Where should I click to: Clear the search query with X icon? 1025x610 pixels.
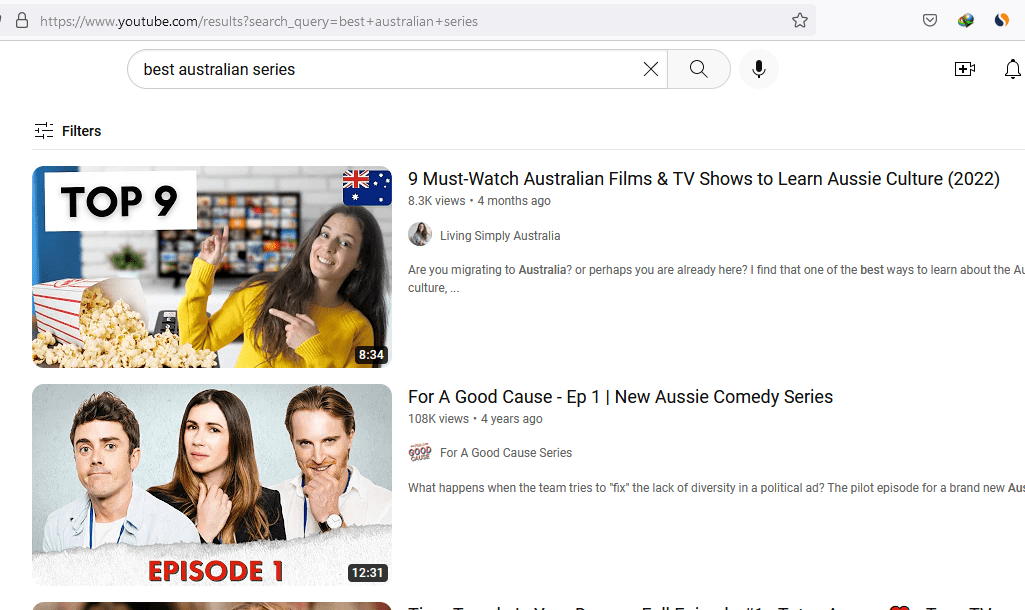click(650, 69)
